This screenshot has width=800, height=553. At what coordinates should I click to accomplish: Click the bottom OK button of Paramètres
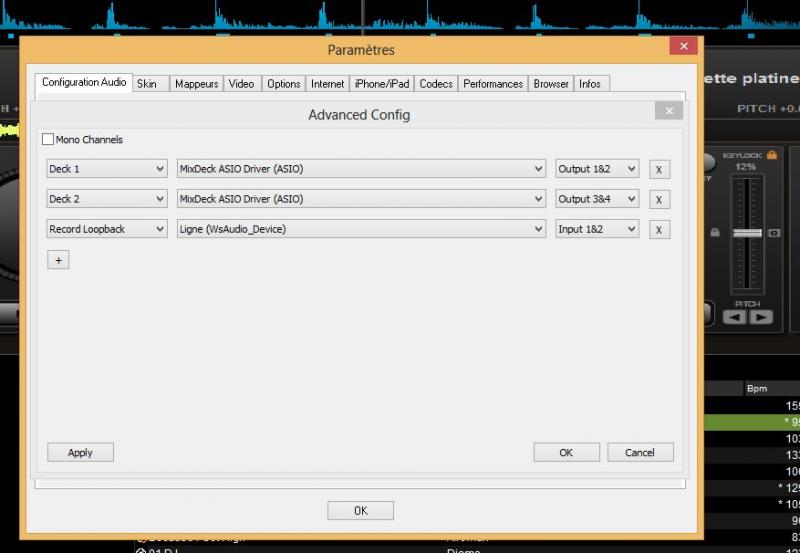coord(360,511)
